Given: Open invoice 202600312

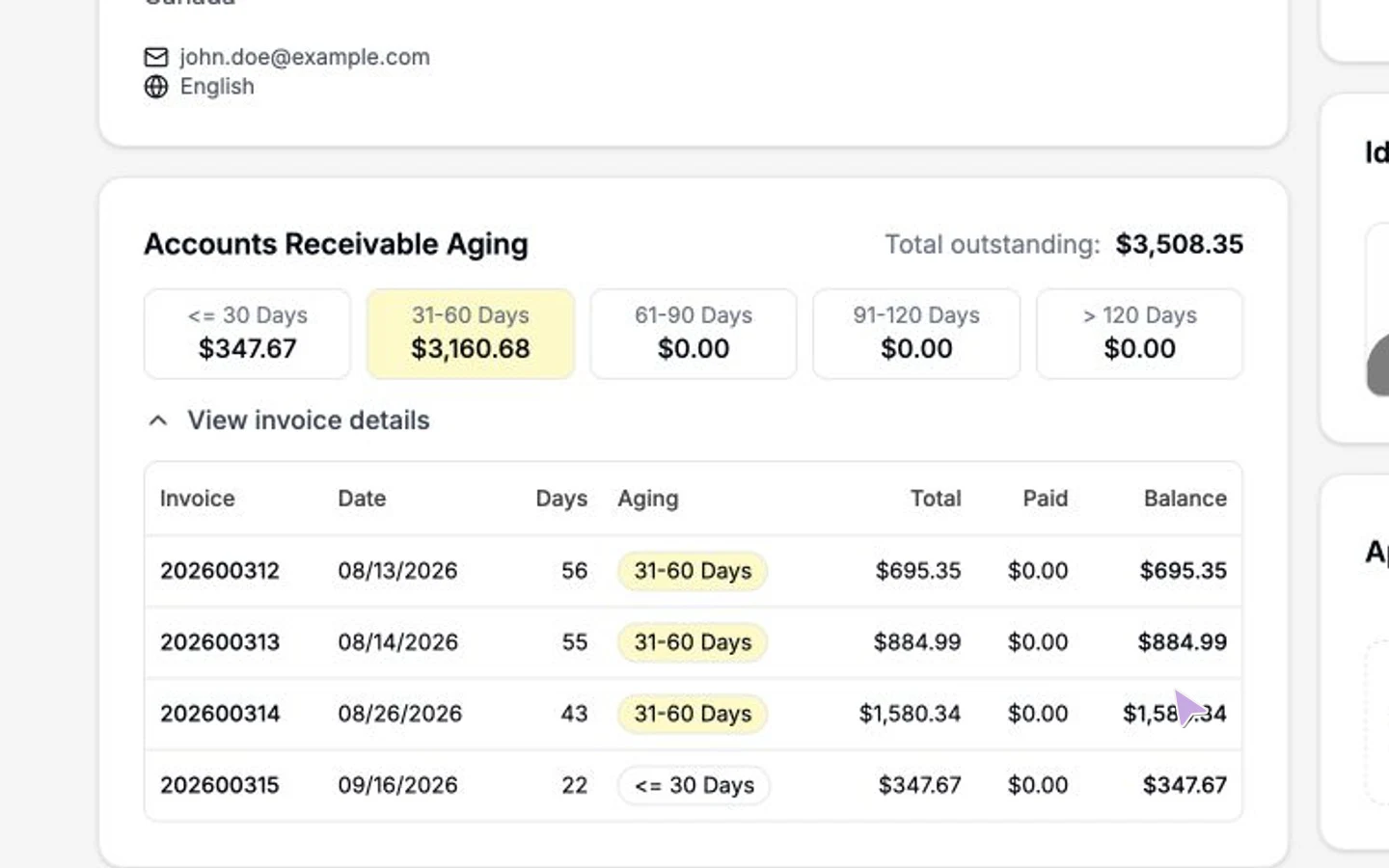Looking at the screenshot, I should tap(220, 571).
